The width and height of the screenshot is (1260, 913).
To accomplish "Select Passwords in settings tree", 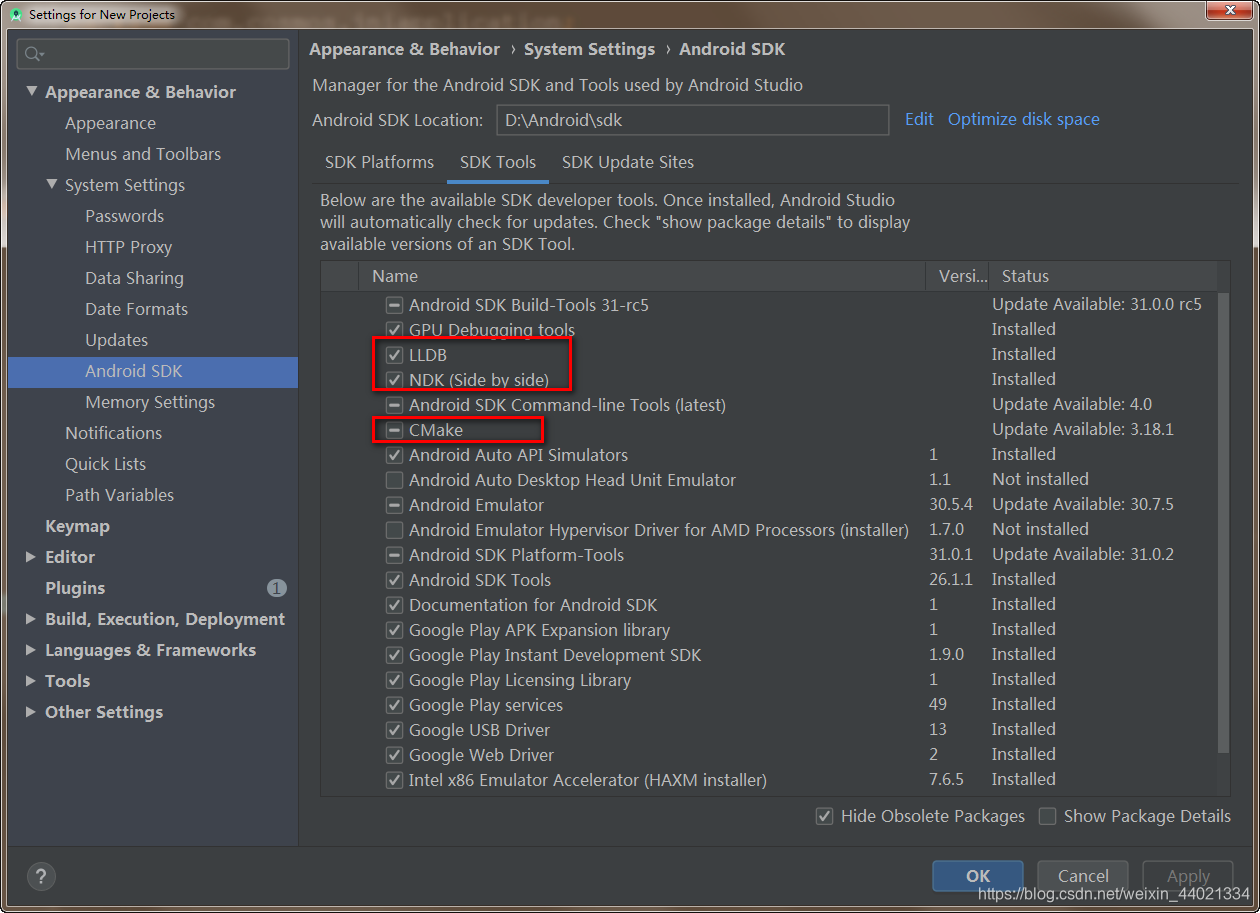I will coord(124,216).
